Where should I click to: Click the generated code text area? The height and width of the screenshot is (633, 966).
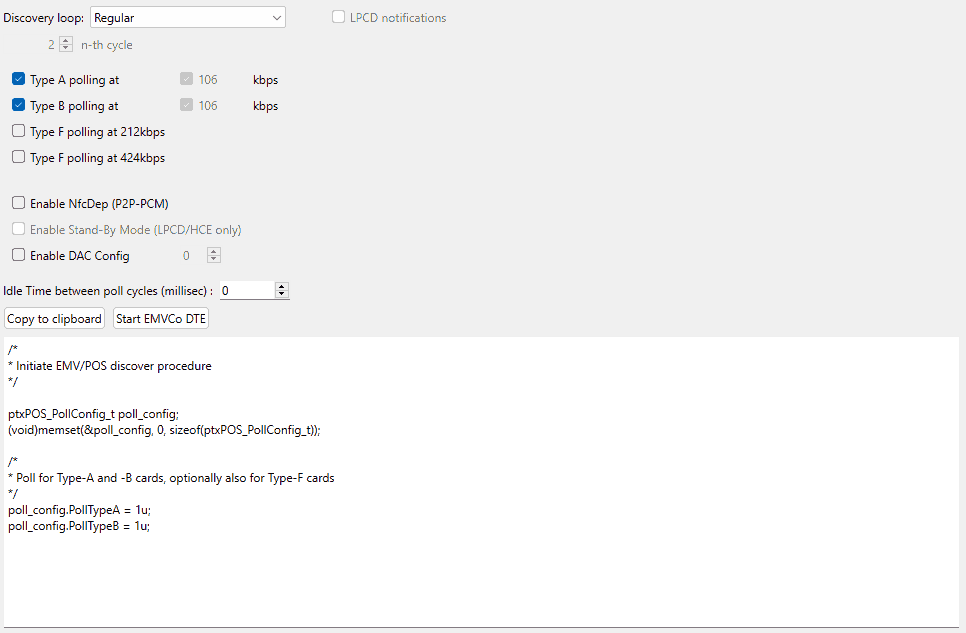pyautogui.click(x=481, y=482)
